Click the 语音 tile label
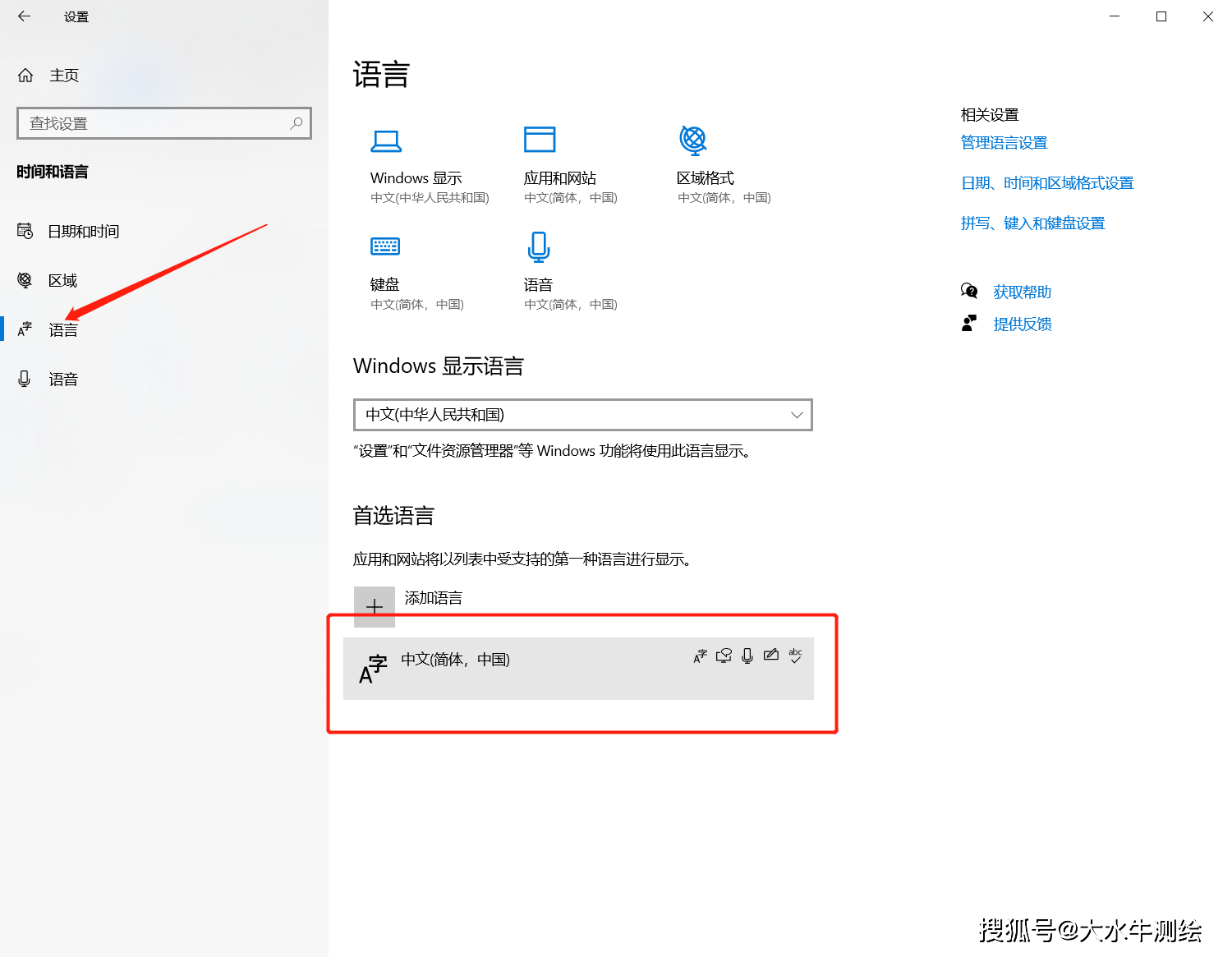 [539, 285]
